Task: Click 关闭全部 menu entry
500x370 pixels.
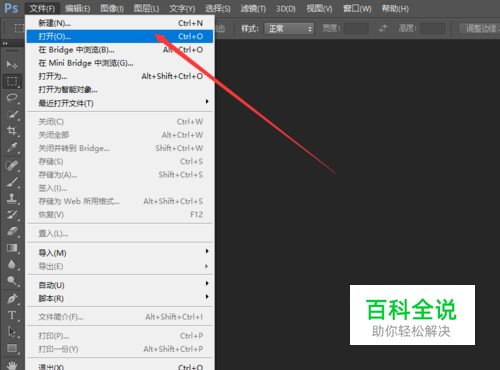Action: click(120, 135)
